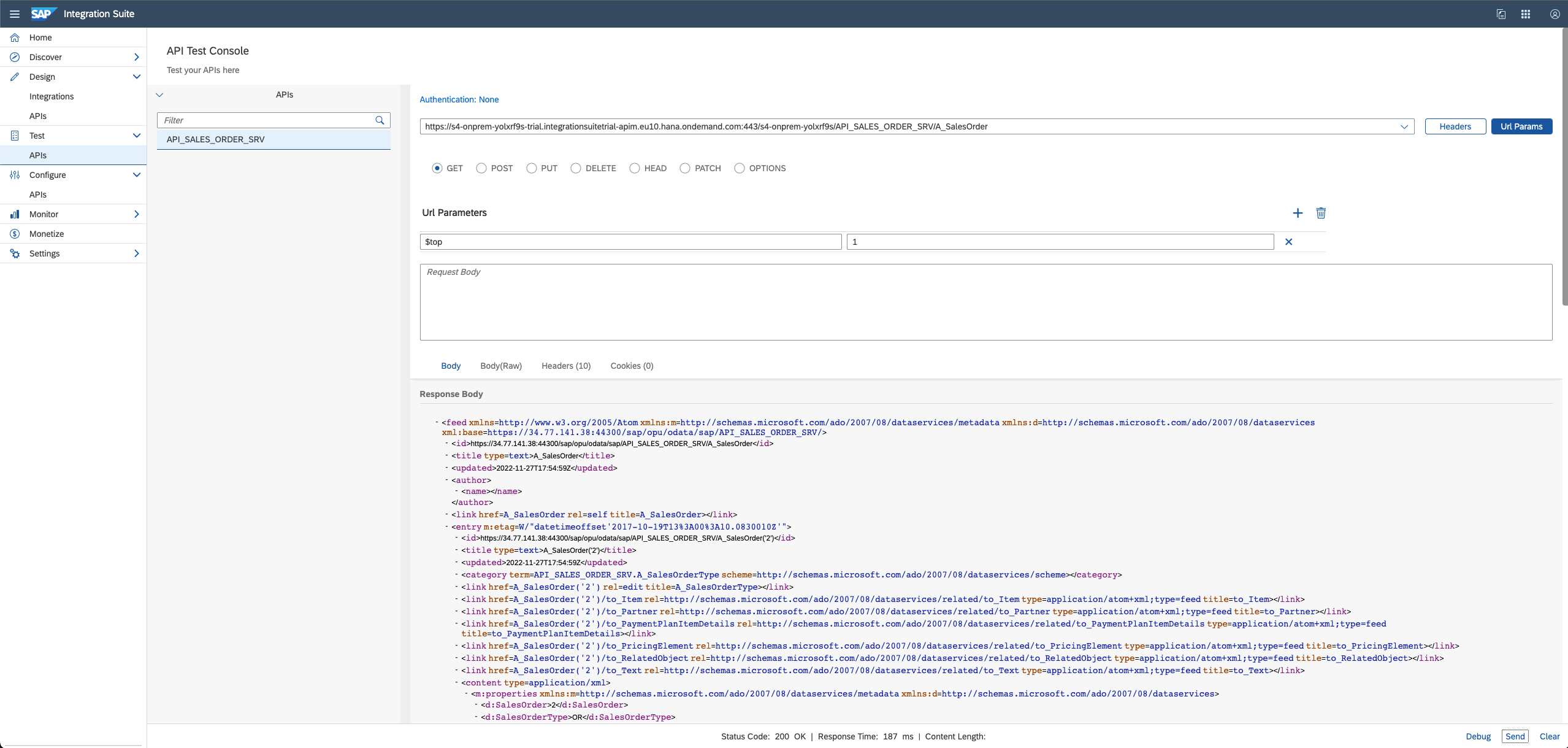Collapse the content type=application/xml node
The height and width of the screenshot is (748, 1568).
[x=456, y=682]
